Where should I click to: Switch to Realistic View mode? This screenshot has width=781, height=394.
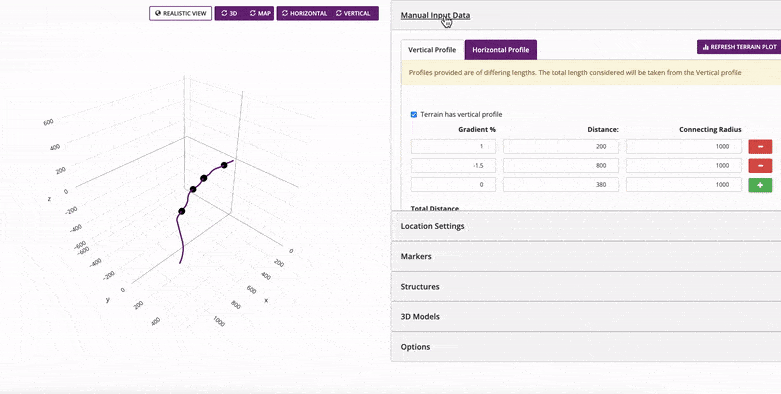[180, 13]
